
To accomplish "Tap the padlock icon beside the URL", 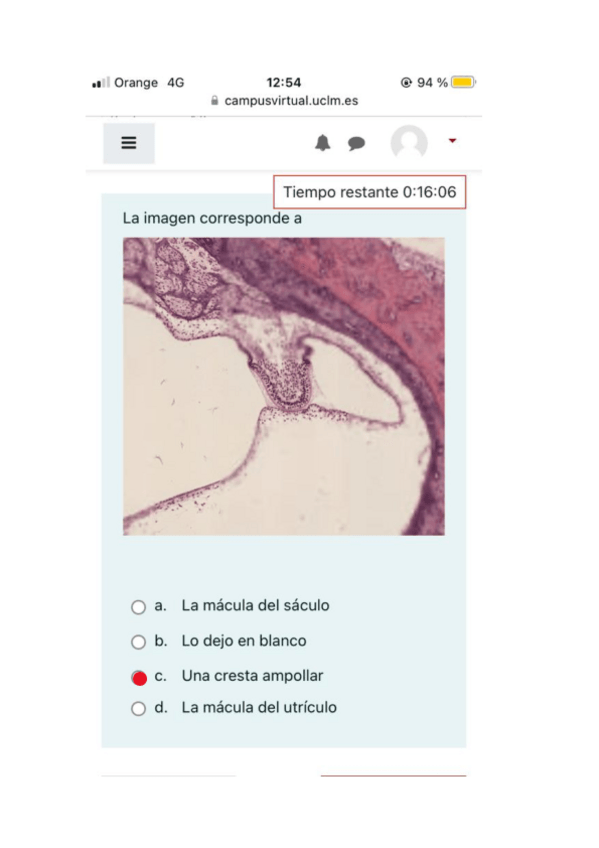I will (215, 101).
